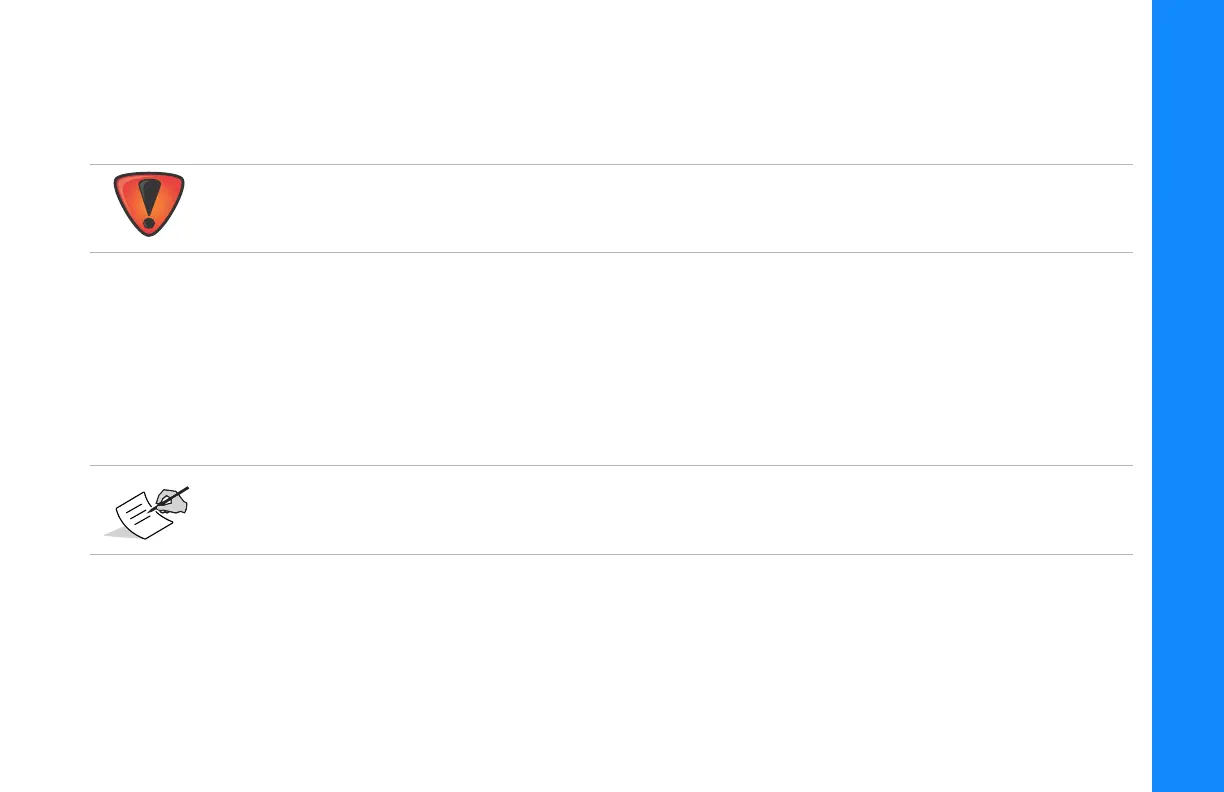Click the empty text area beside the note icon
Image resolution: width=1224 pixels, height=792 pixels.
(x=650, y=510)
